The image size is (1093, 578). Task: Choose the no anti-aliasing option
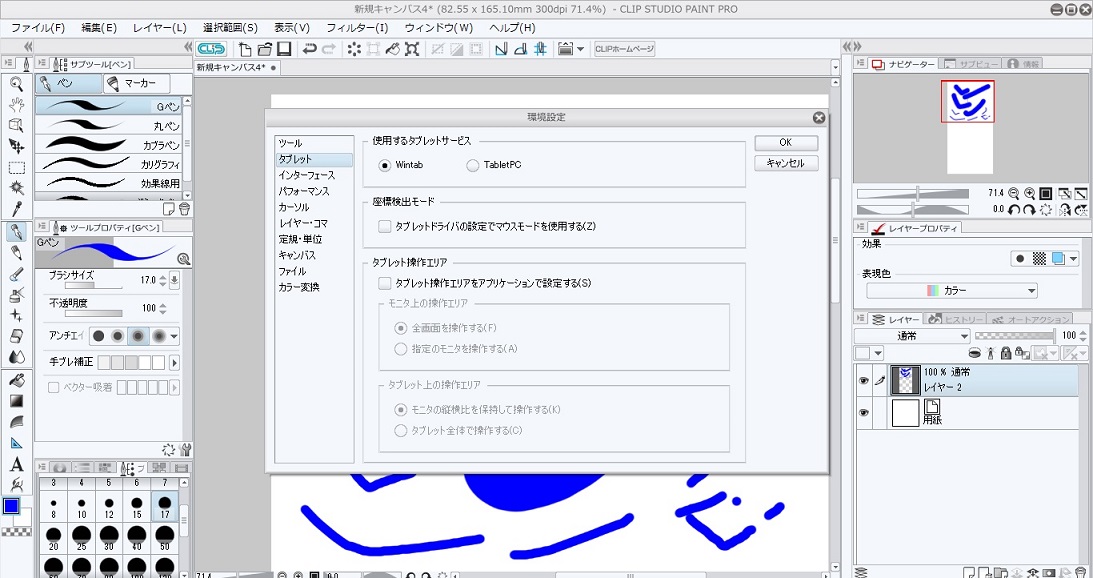(x=99, y=336)
